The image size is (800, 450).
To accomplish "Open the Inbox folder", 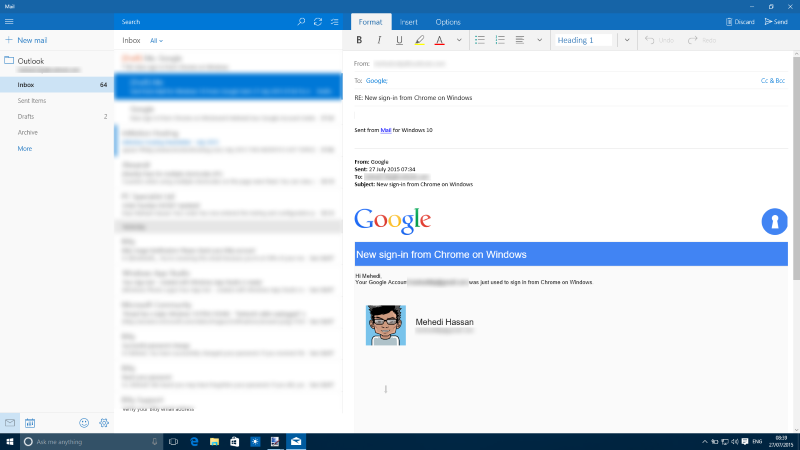I will coord(57,85).
